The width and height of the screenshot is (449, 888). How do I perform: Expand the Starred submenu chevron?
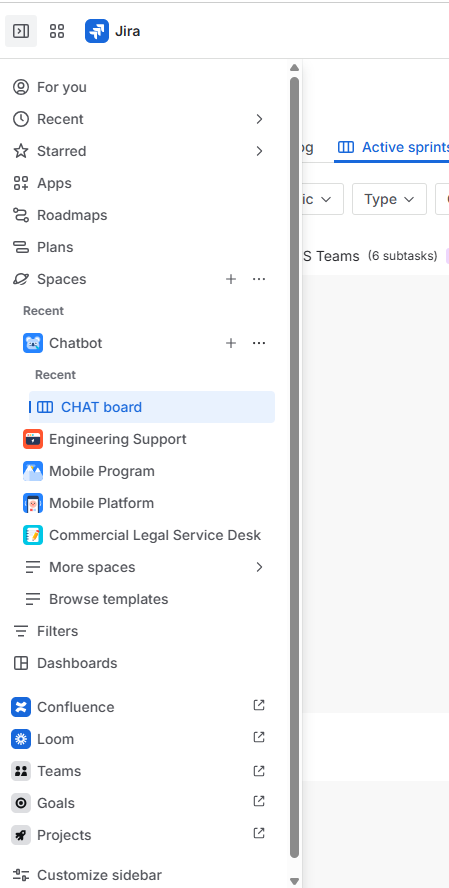coord(259,151)
